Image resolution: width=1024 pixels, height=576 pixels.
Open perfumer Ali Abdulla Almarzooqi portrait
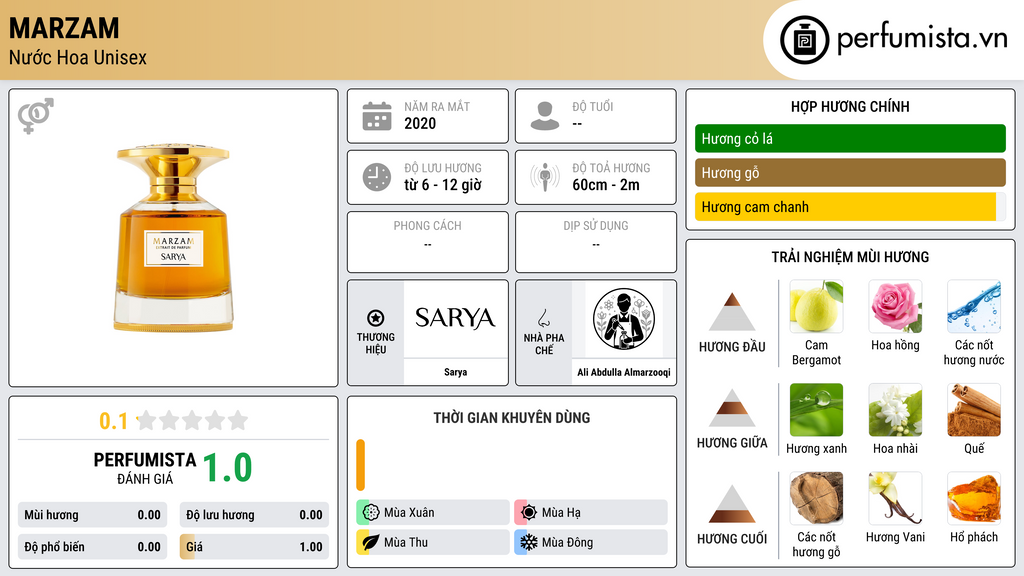click(624, 319)
